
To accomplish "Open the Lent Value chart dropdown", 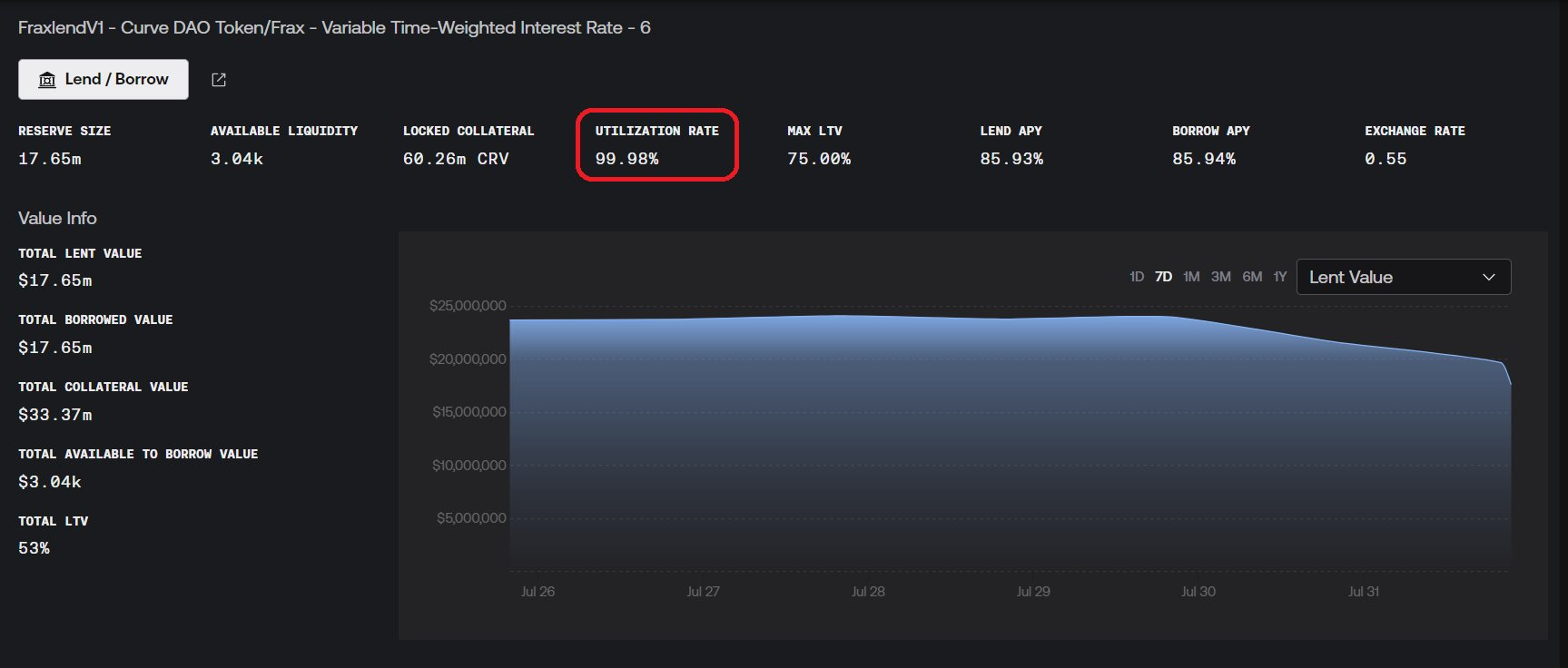I will [1404, 277].
